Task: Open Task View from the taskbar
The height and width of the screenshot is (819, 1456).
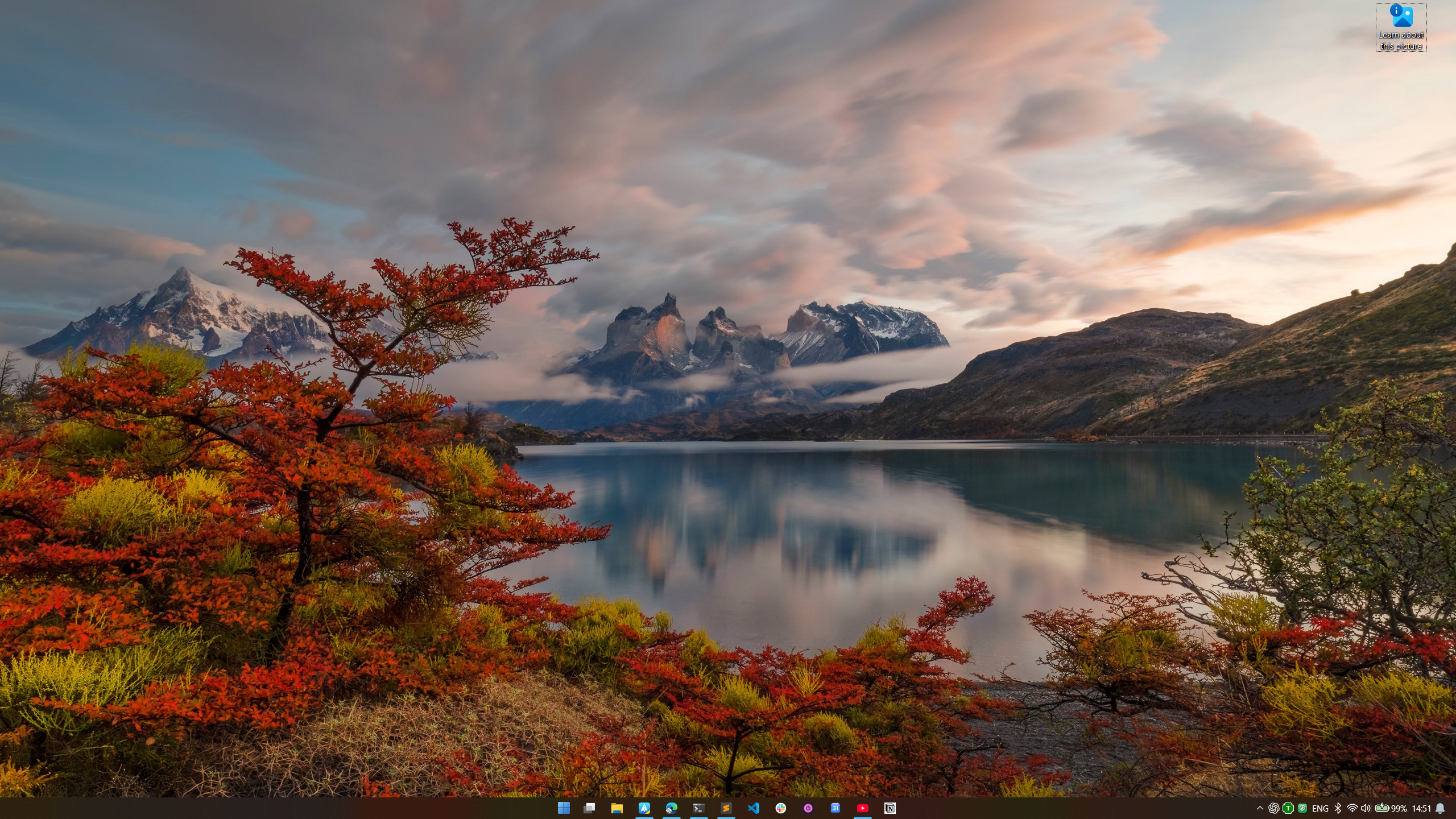Action: click(589, 808)
